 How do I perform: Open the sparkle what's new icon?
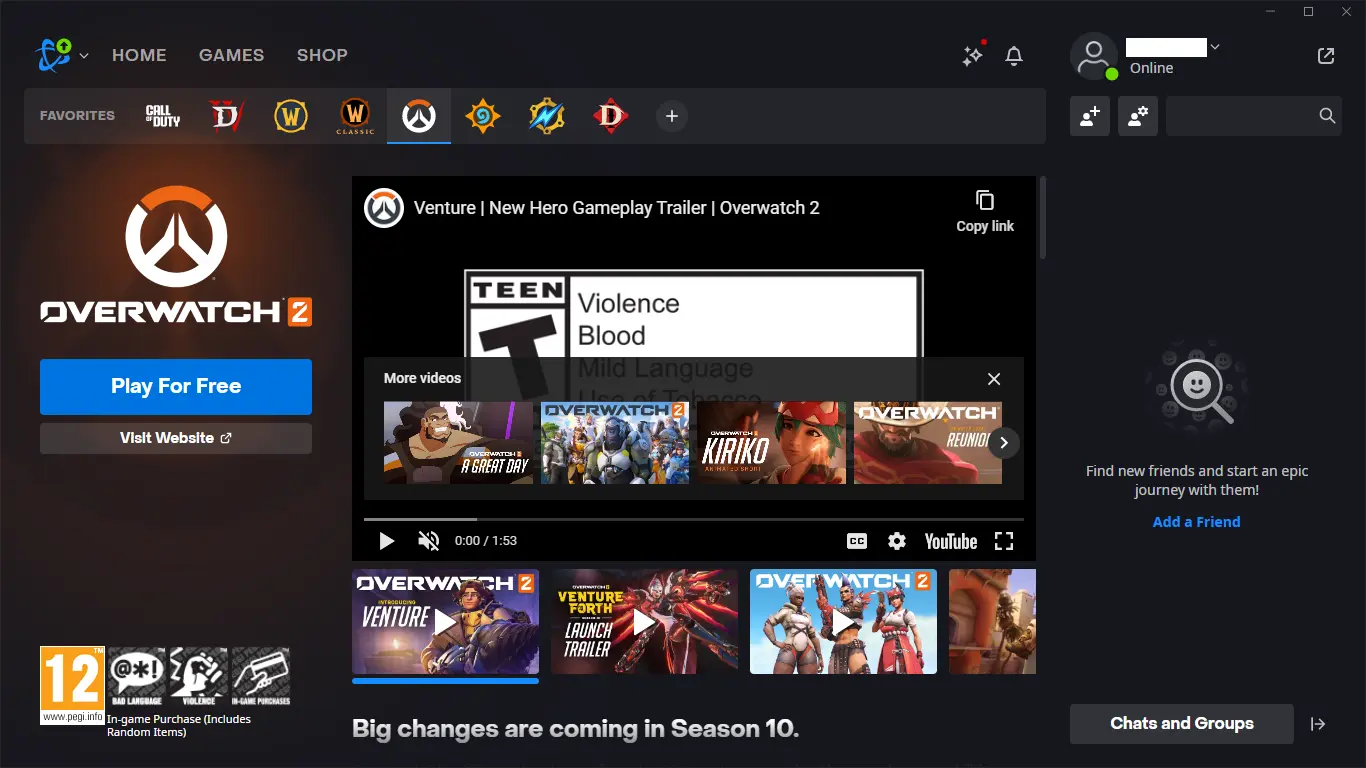[973, 55]
